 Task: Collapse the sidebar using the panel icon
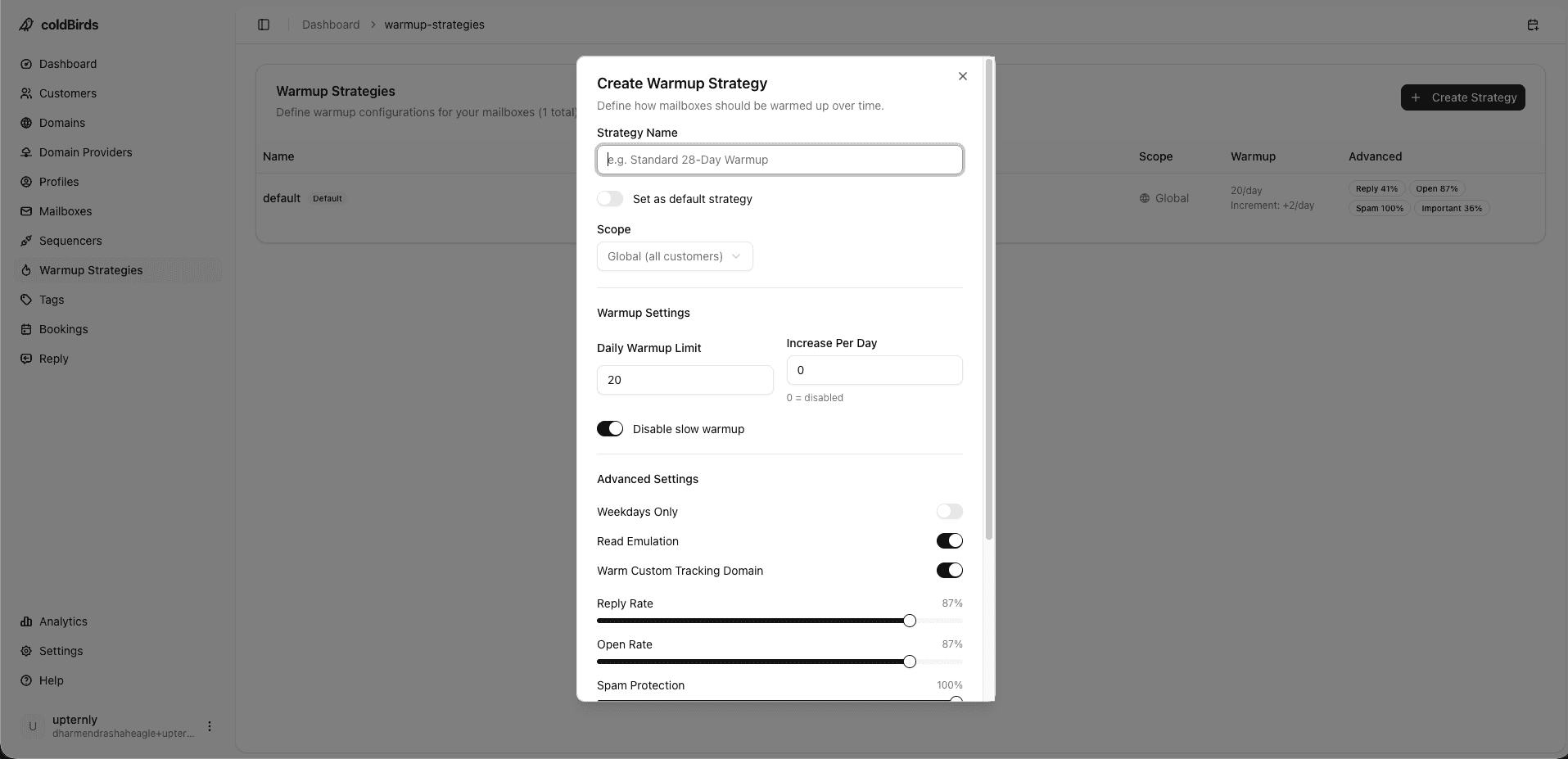(264, 25)
